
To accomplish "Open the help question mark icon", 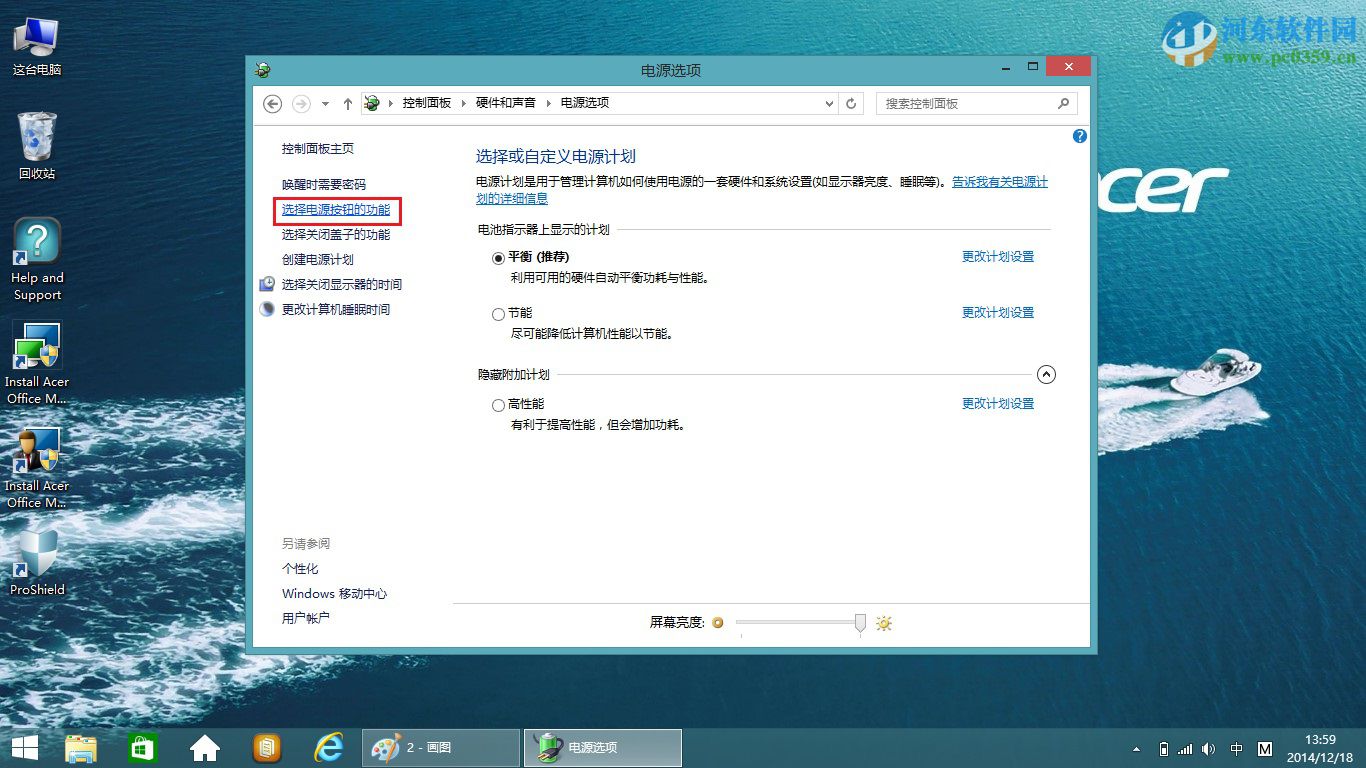I will [x=1079, y=136].
